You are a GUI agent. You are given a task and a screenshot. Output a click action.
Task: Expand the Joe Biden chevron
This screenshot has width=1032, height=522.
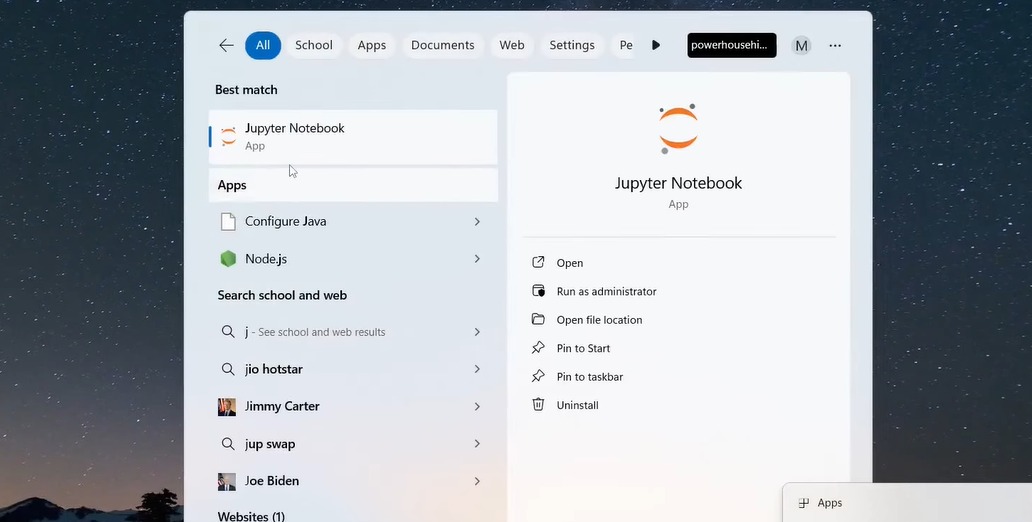click(477, 481)
